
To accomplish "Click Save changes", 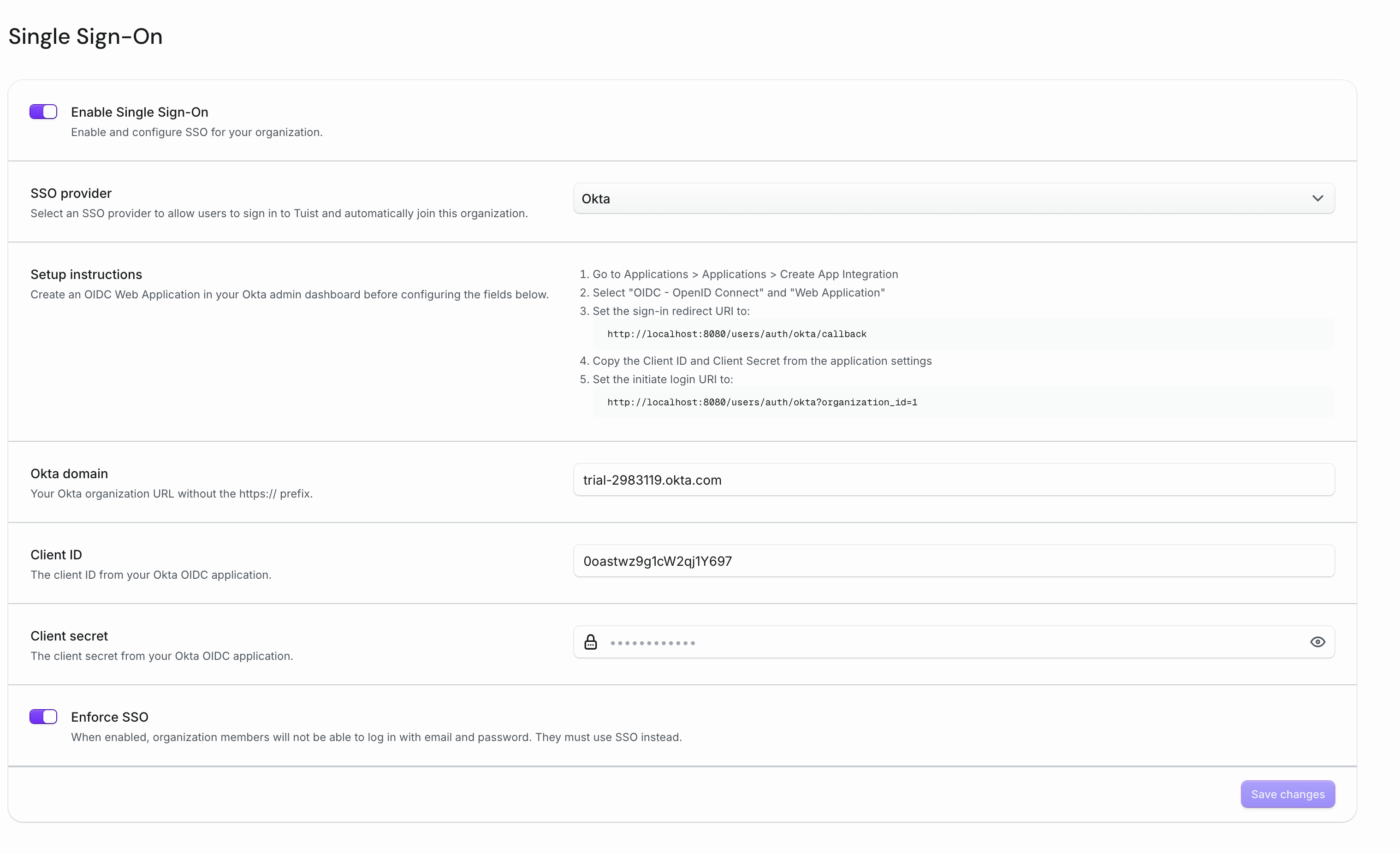I will [1287, 794].
